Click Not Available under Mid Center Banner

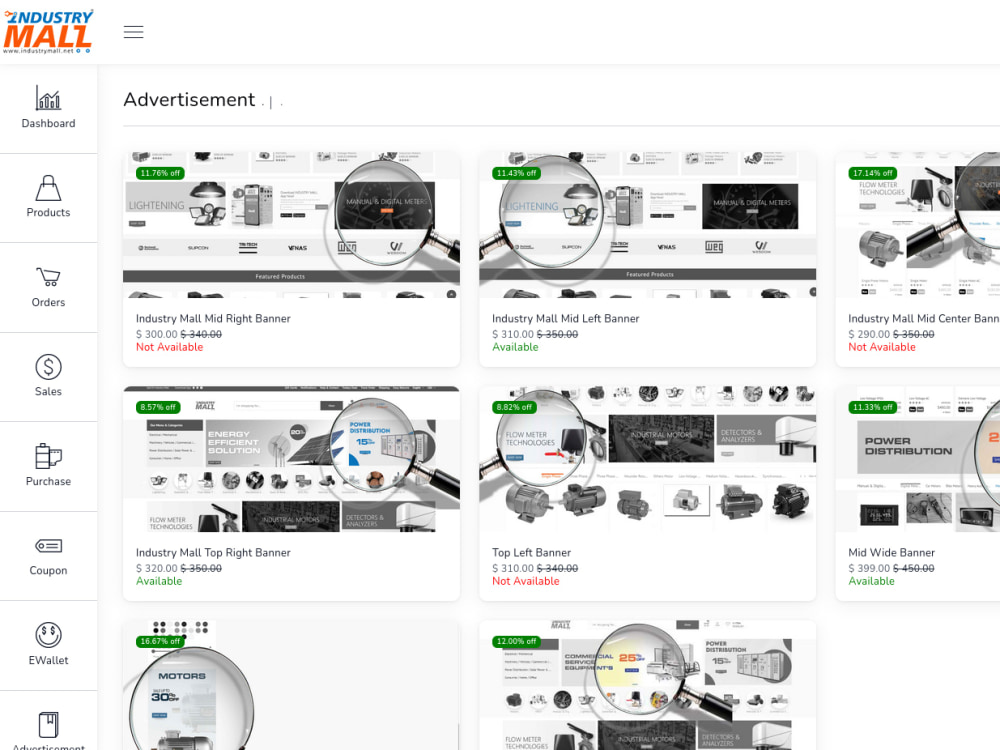coord(881,347)
